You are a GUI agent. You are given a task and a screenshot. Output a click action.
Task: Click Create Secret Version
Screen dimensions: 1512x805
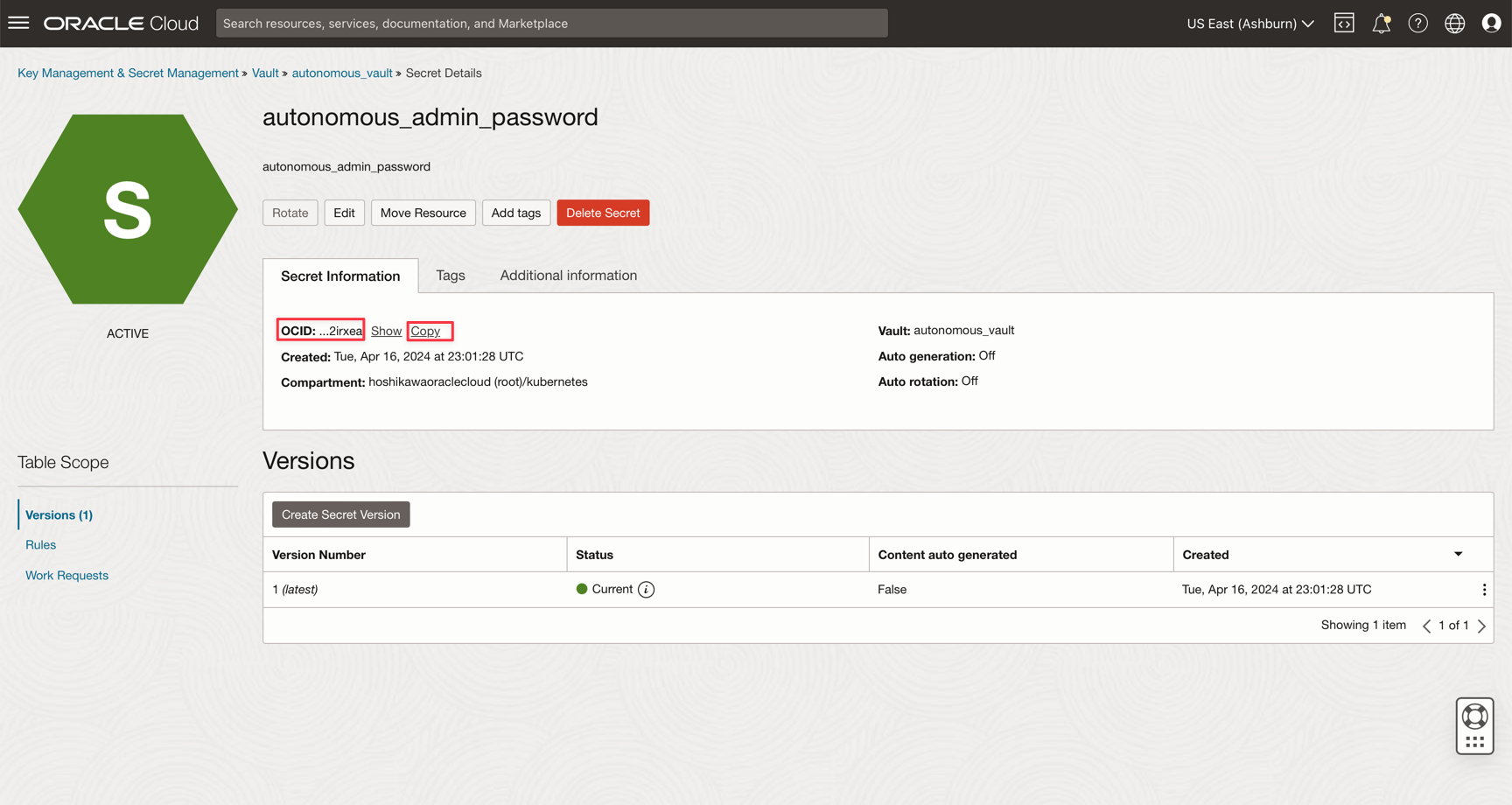coord(341,514)
